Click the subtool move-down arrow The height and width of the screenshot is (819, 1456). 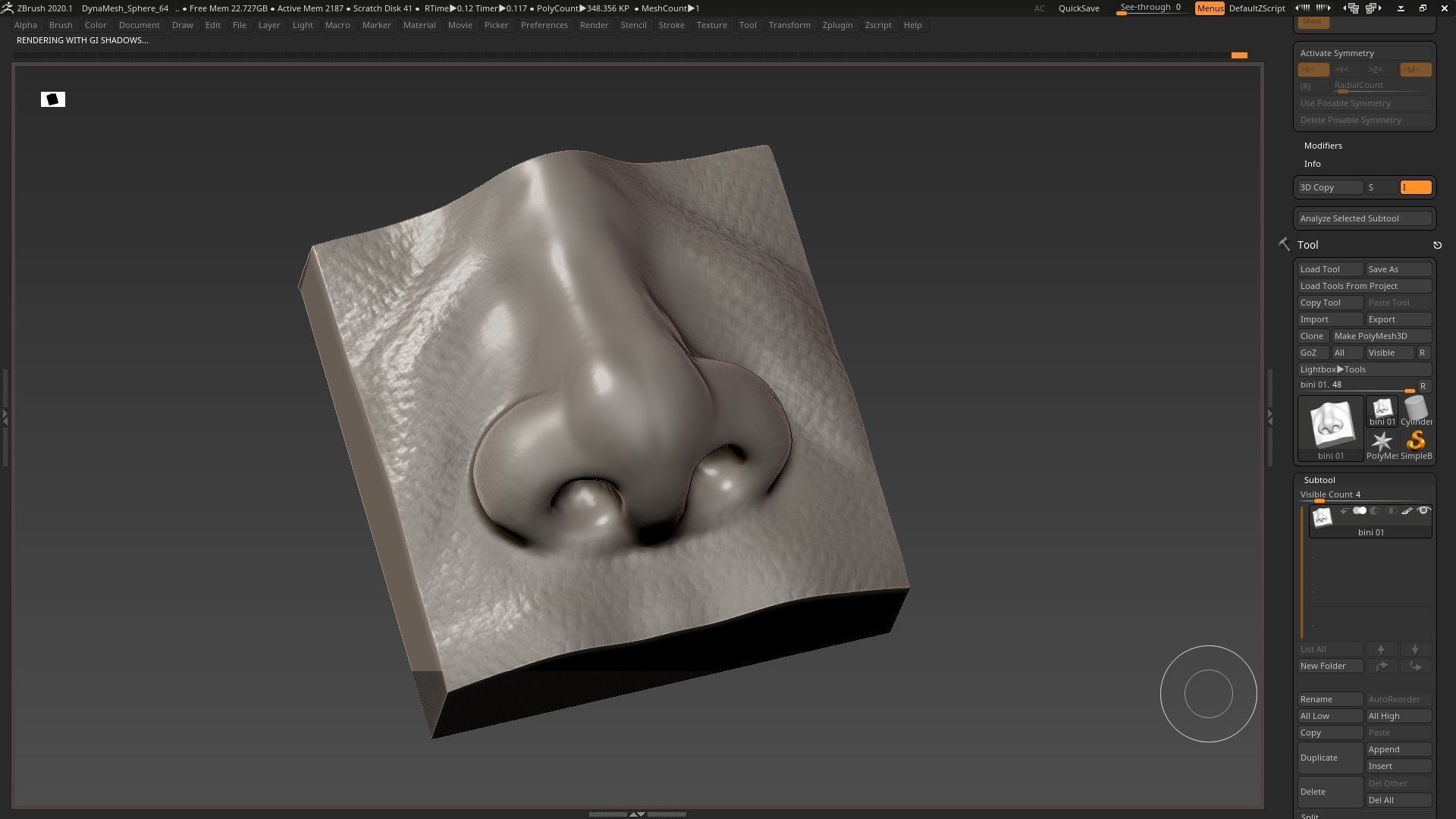1415,649
